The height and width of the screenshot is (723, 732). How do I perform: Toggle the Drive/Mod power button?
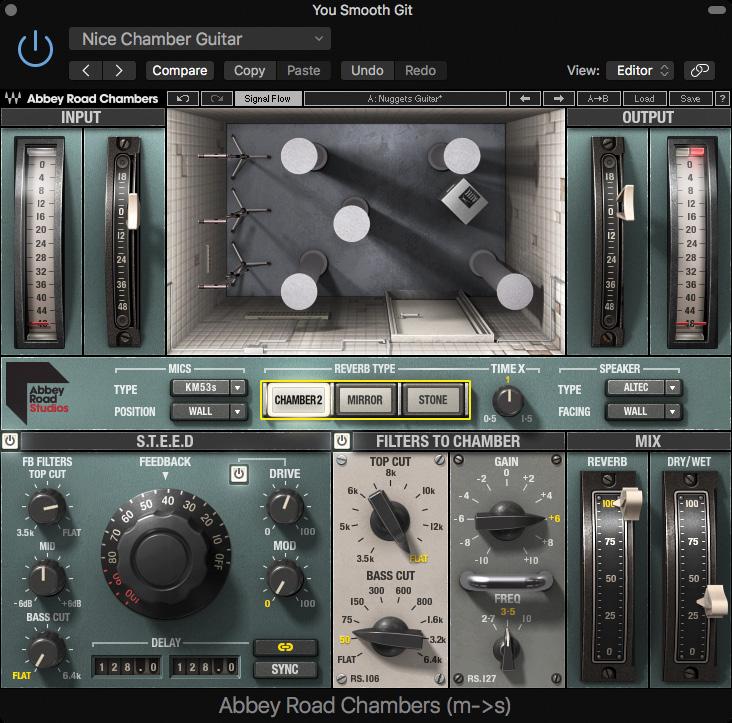point(239,474)
